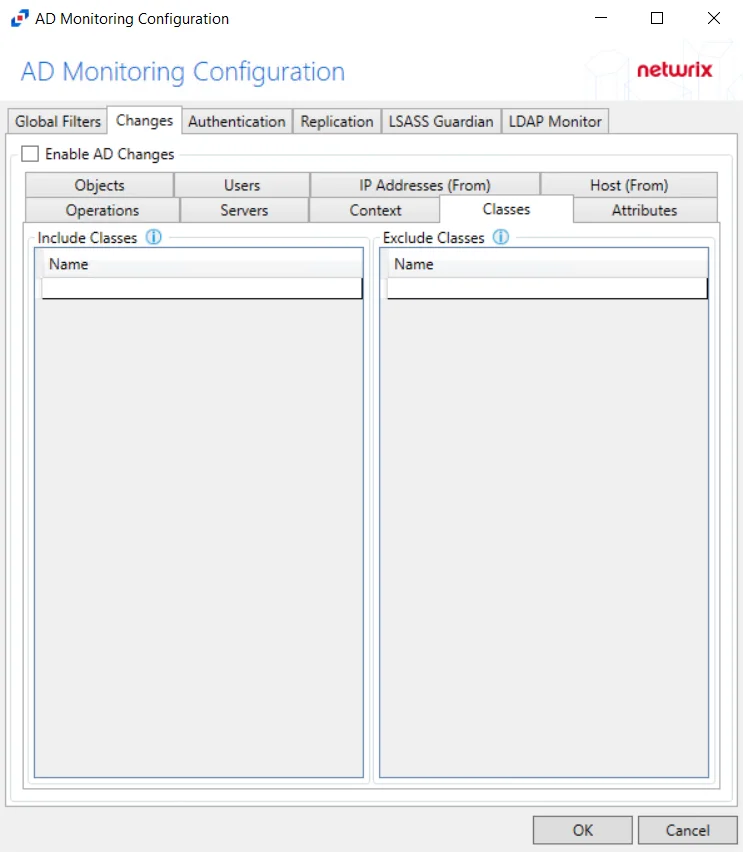This screenshot has height=852, width=743.
Task: Click the Exclude Classes name input row
Action: [x=547, y=289]
